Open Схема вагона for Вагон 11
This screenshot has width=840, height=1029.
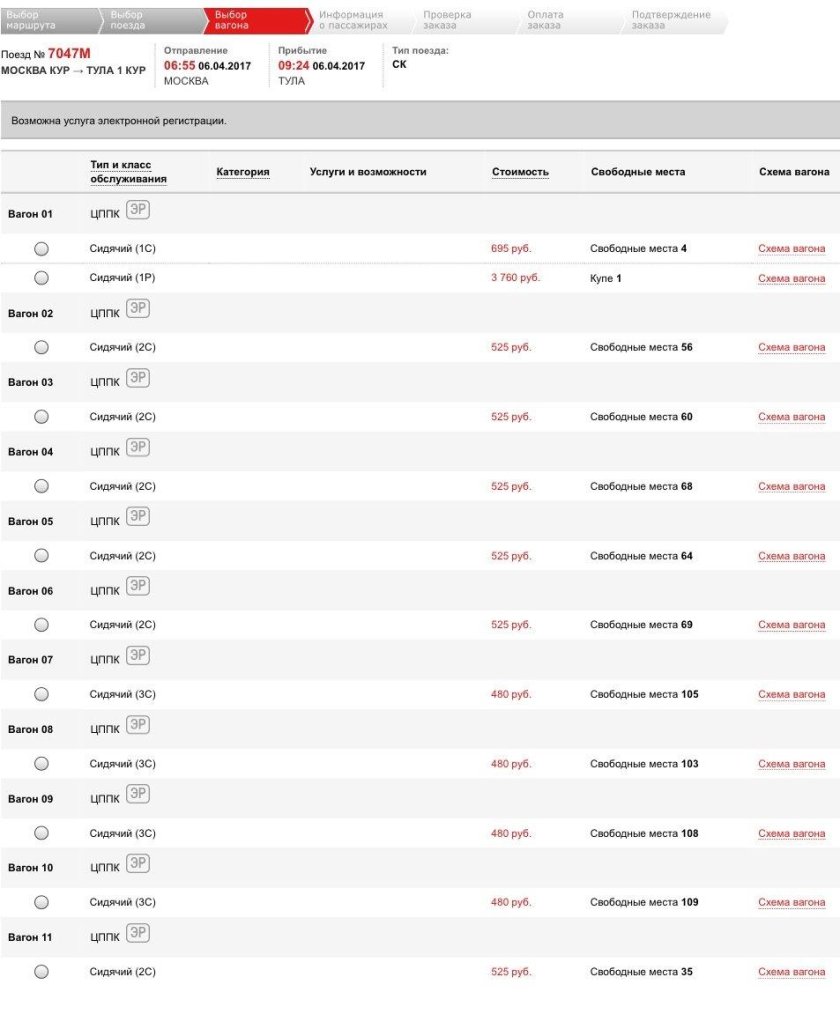791,973
